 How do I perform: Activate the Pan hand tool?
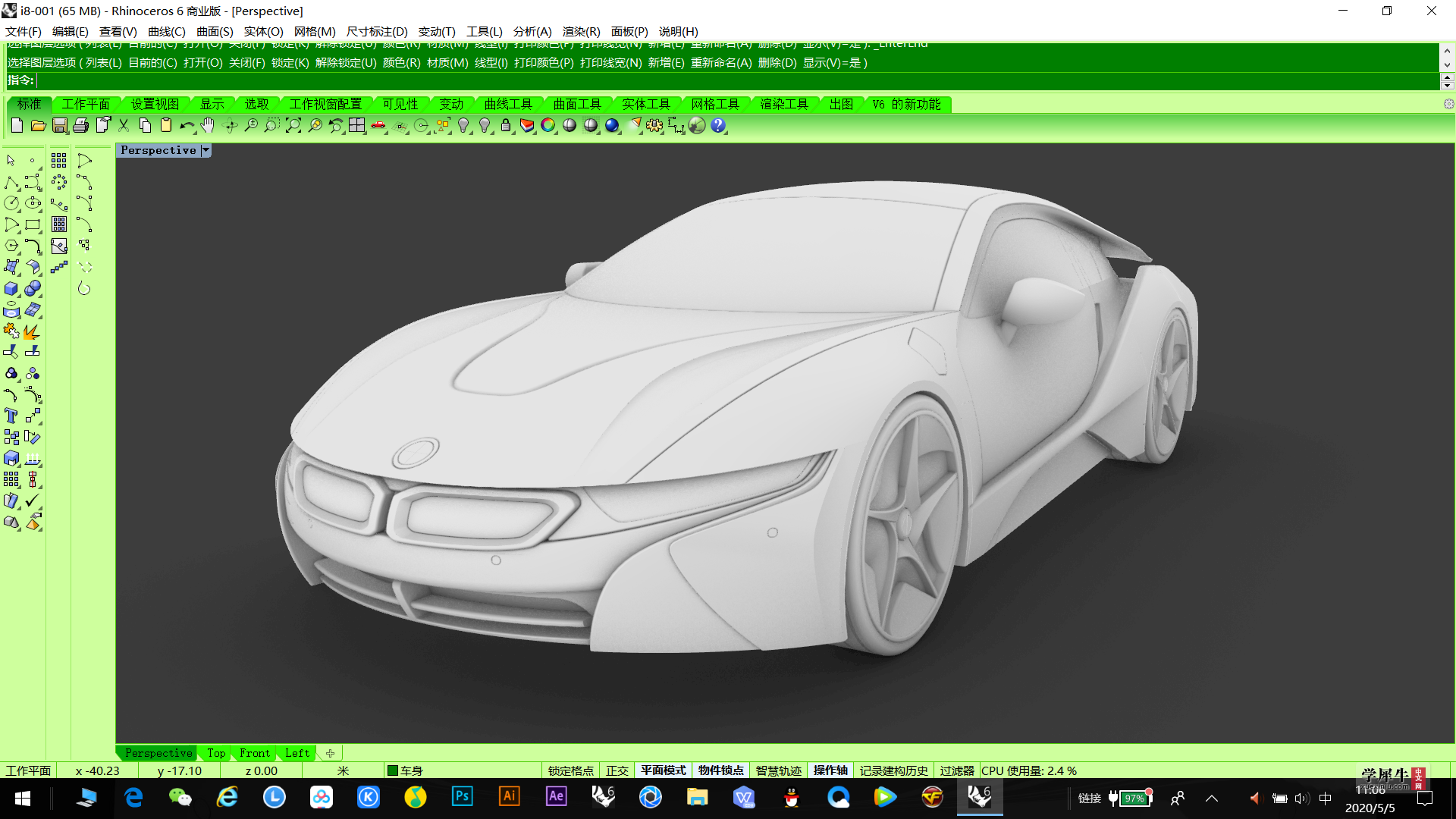[x=209, y=126]
